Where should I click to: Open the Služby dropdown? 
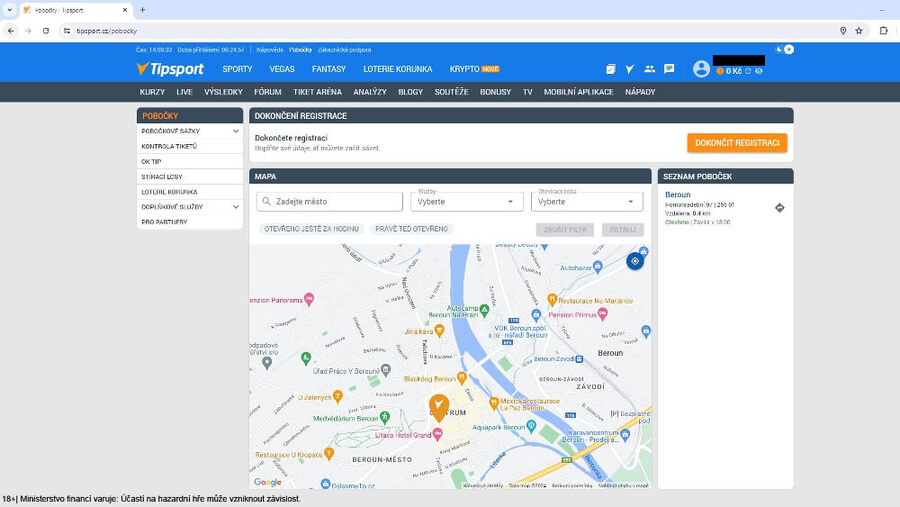pyautogui.click(x=467, y=202)
